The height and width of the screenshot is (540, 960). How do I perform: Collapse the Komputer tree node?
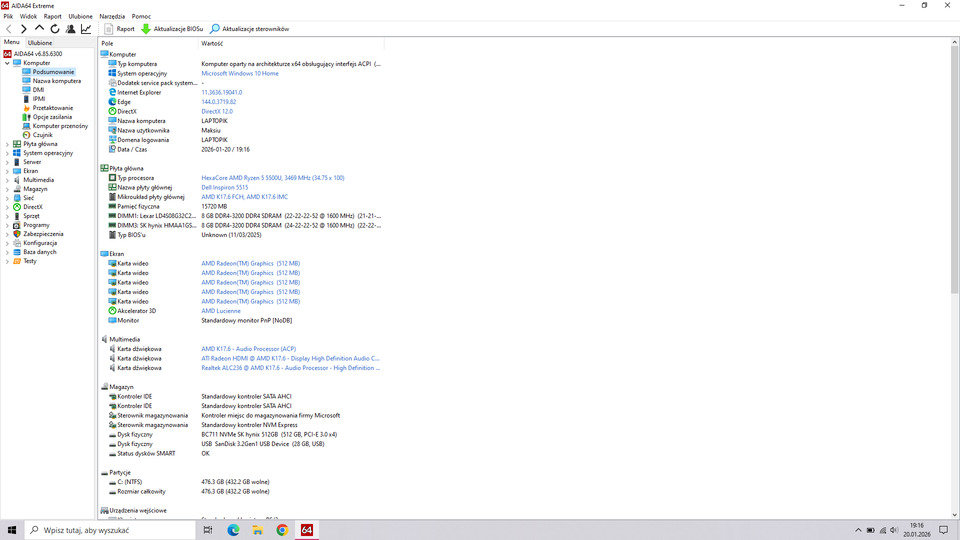[x=7, y=63]
